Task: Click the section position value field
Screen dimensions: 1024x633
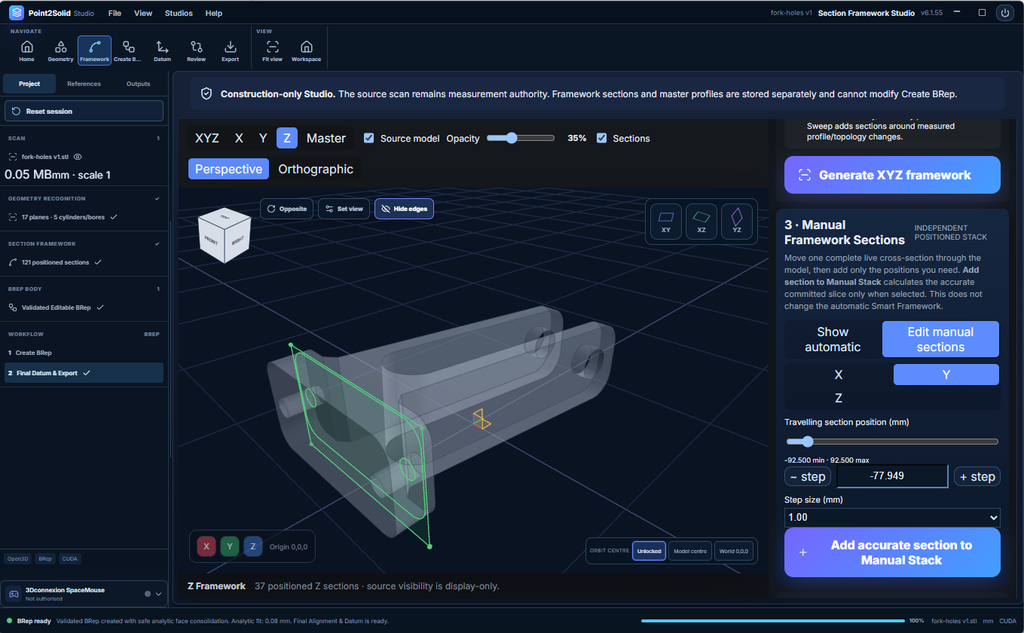Action: click(x=892, y=476)
